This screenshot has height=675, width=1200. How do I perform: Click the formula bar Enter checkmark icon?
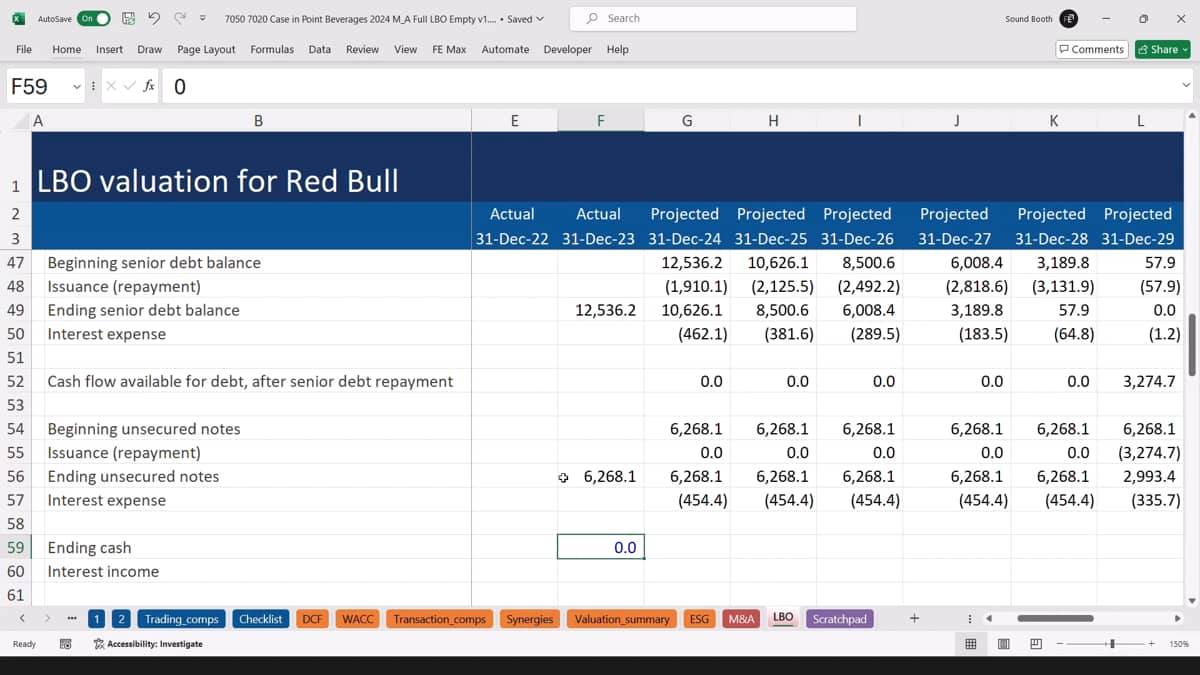129,86
